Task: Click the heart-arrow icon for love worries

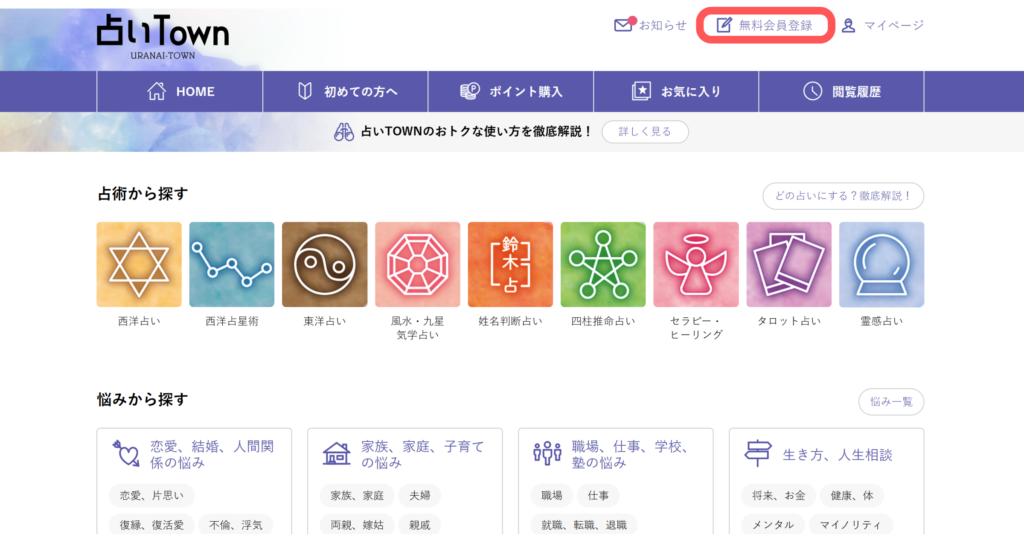Action: 126,454
